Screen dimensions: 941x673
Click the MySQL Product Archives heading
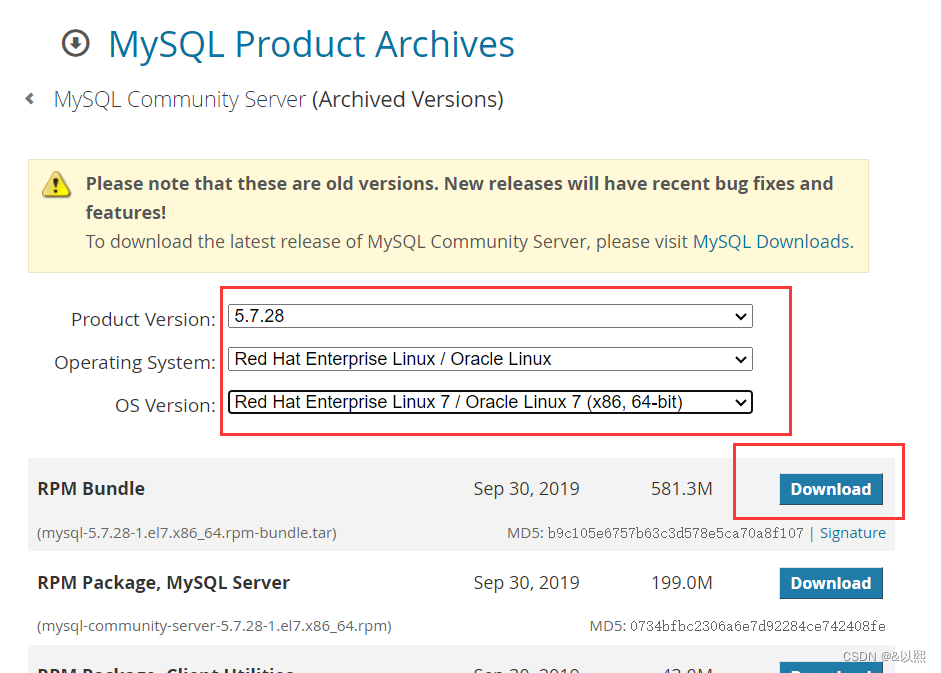pos(311,44)
